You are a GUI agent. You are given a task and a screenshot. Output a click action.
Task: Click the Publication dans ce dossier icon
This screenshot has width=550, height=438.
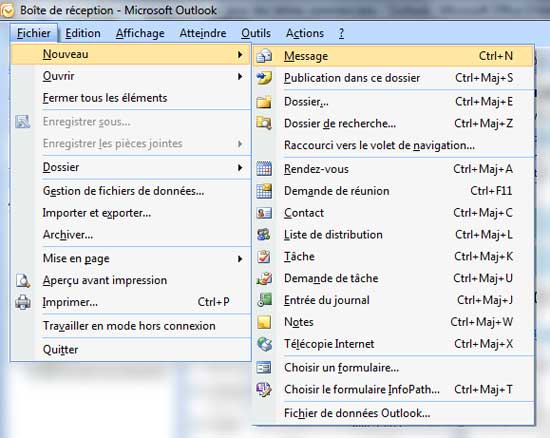264,78
